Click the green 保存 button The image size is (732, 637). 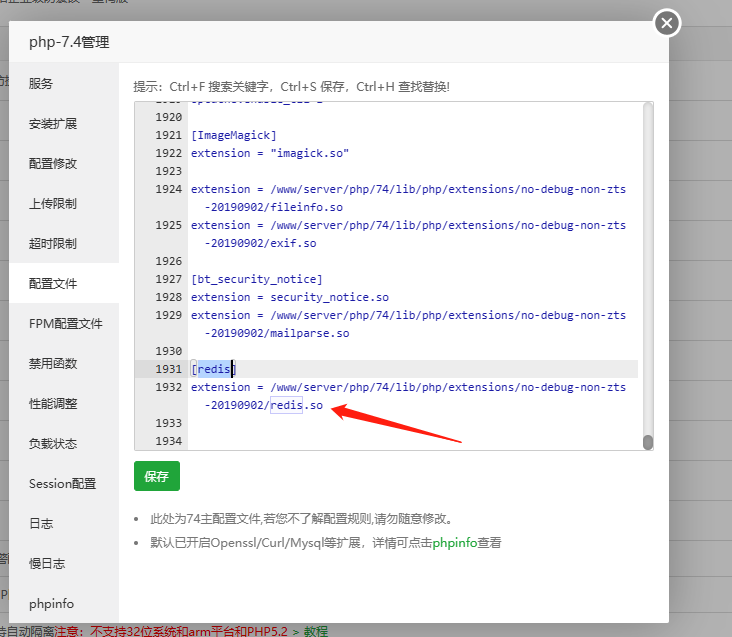156,476
